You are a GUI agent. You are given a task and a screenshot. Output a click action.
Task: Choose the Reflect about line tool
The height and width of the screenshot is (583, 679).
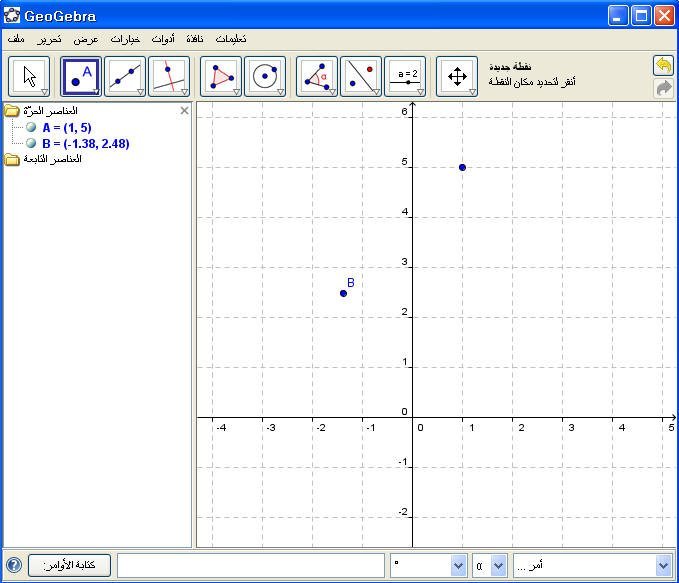click(x=361, y=77)
